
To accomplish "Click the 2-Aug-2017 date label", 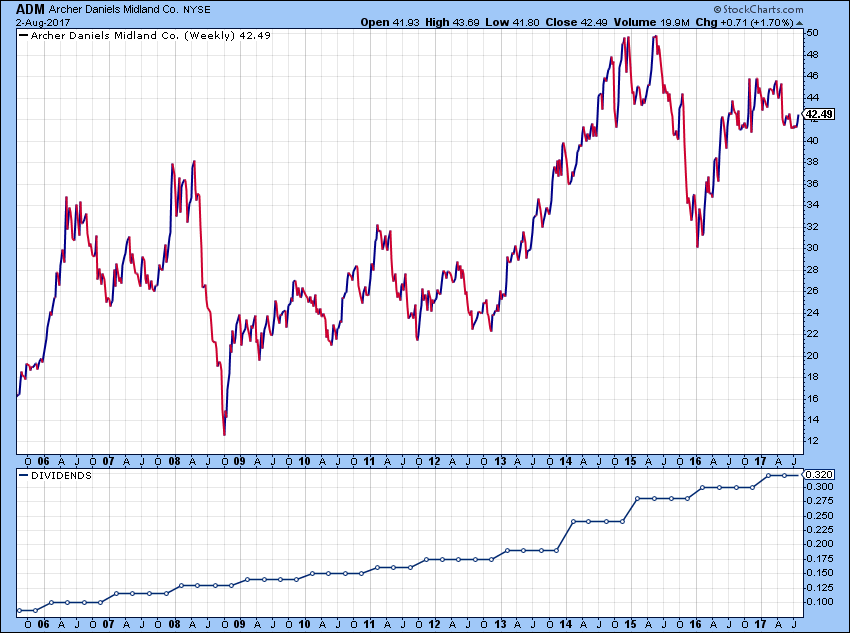I will click(43, 23).
